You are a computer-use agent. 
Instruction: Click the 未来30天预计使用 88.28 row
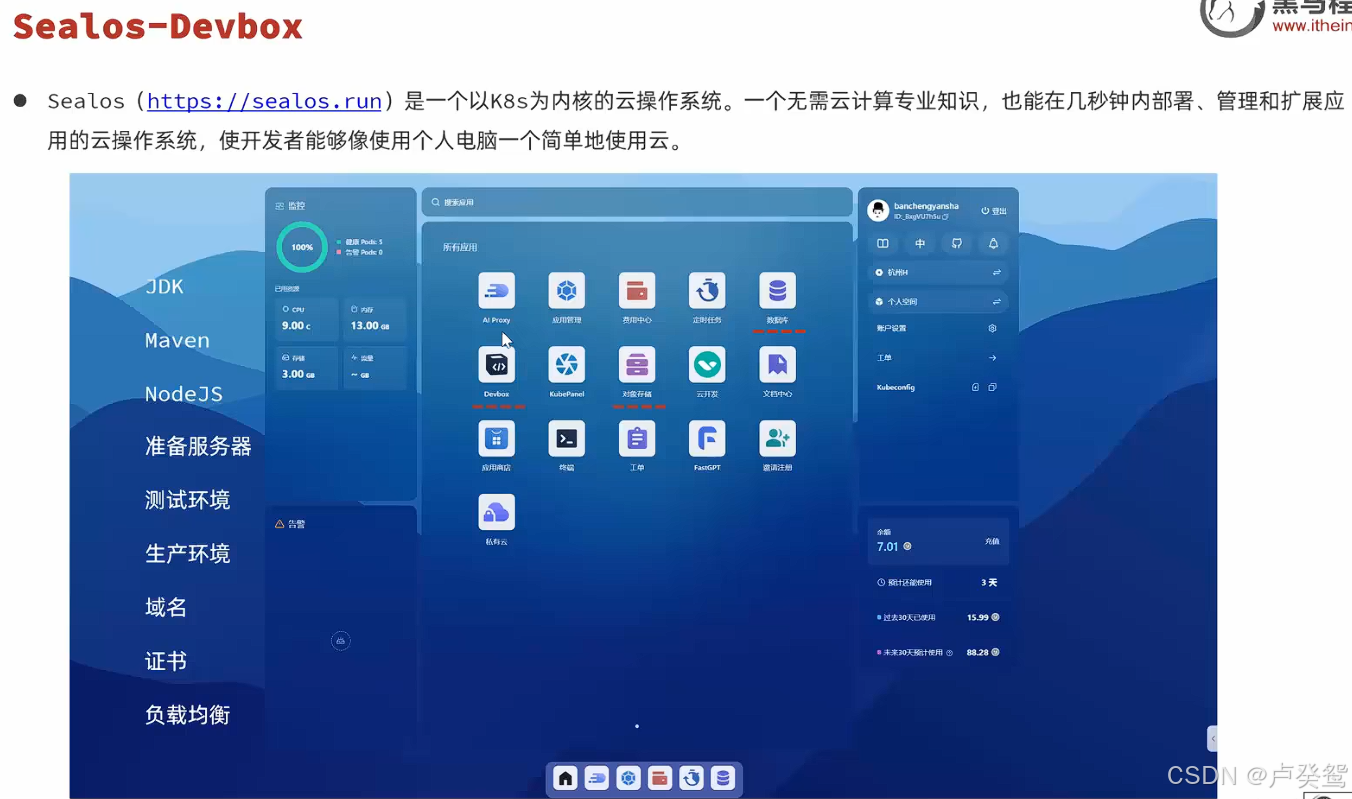937,652
